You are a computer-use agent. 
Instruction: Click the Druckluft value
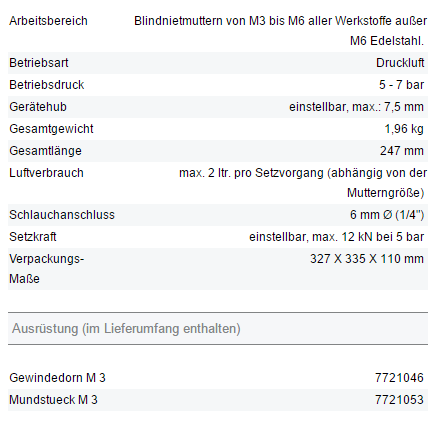400,63
